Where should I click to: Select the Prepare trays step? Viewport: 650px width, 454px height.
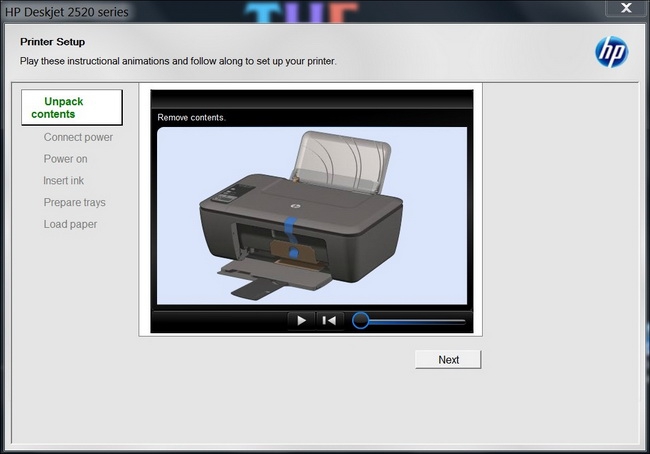click(x=75, y=202)
